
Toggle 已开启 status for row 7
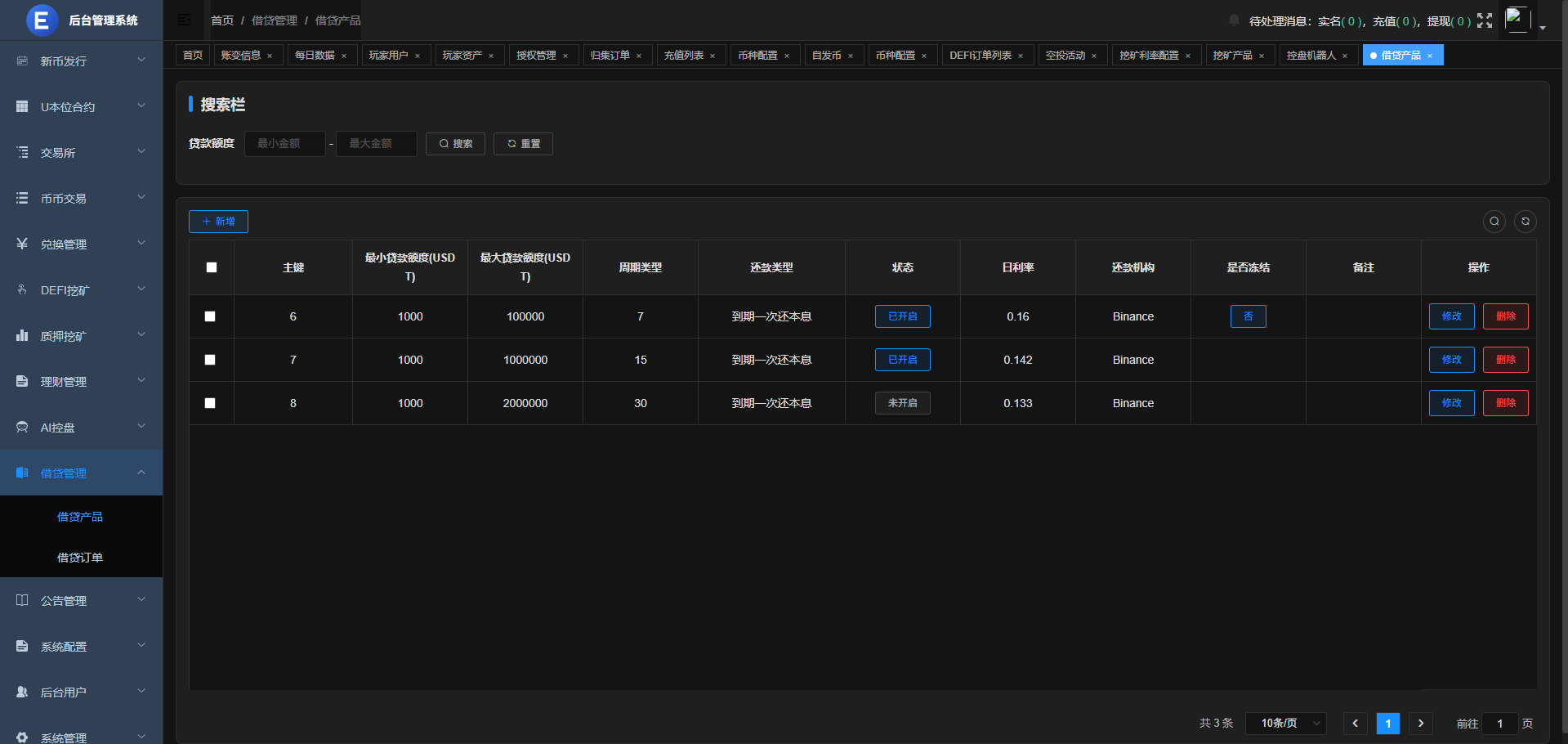pos(902,360)
